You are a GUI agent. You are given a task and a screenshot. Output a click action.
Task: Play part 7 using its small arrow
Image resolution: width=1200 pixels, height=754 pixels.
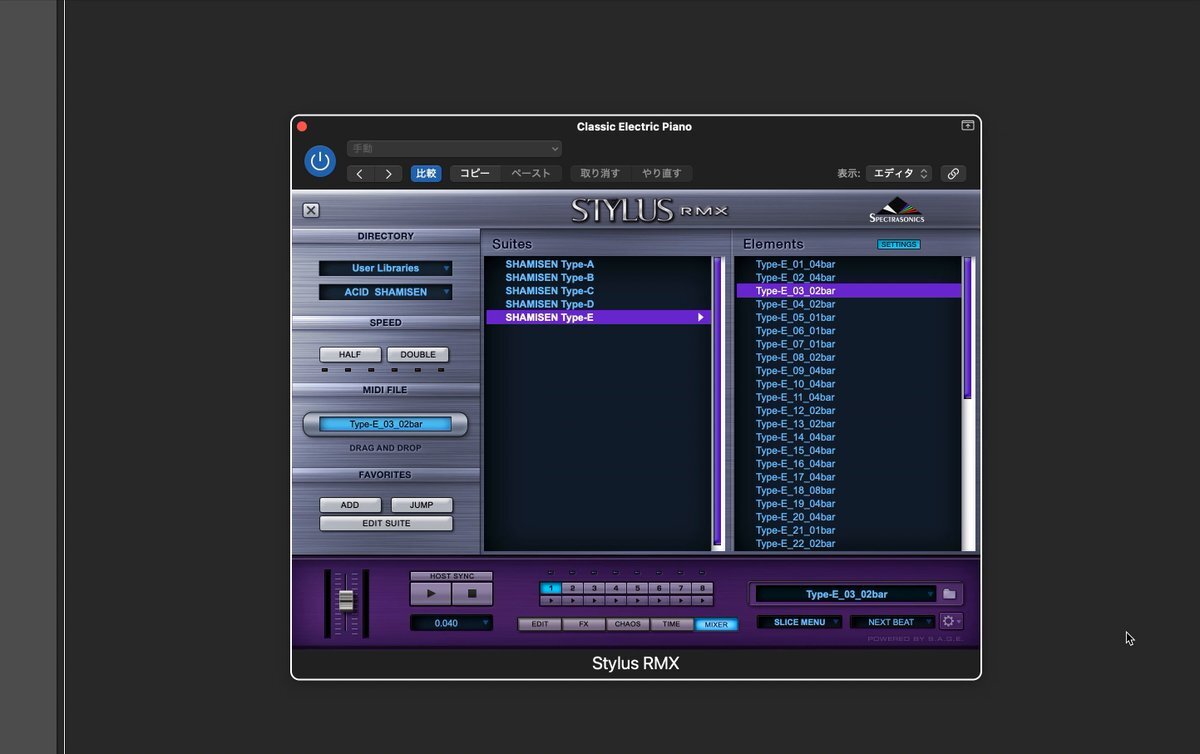[x=682, y=601]
